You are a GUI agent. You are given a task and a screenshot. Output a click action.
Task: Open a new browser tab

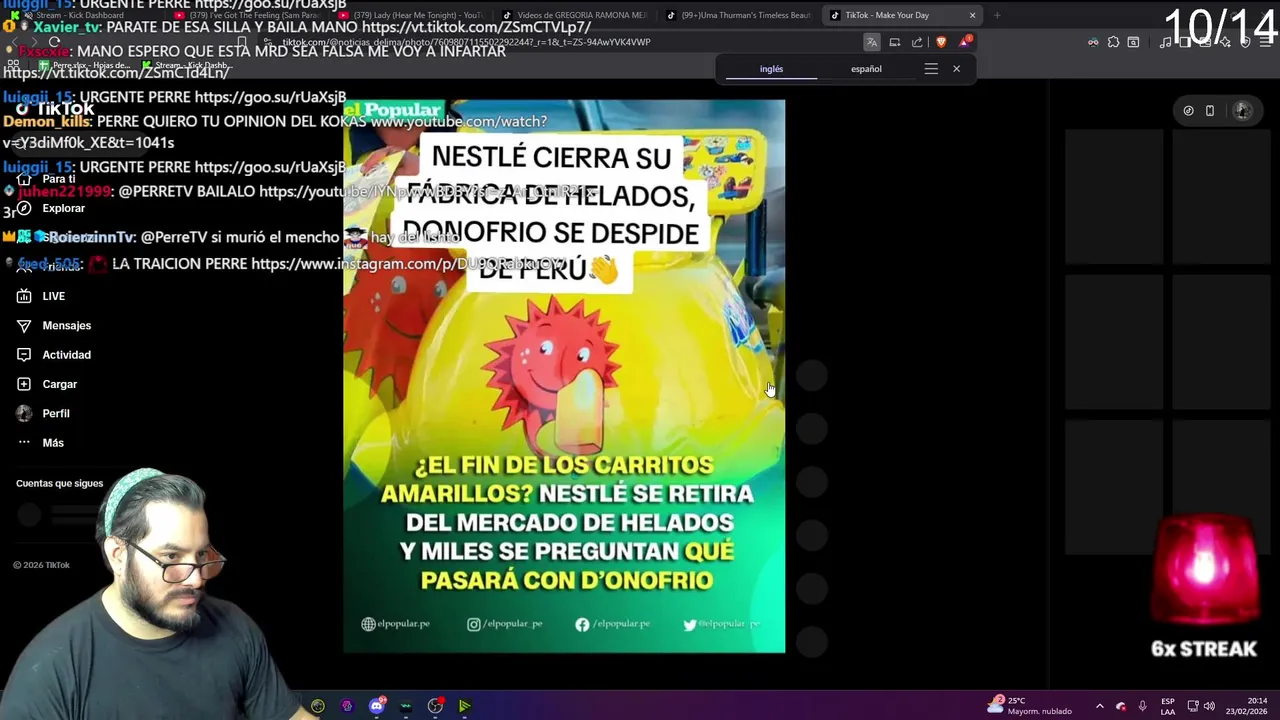997,15
